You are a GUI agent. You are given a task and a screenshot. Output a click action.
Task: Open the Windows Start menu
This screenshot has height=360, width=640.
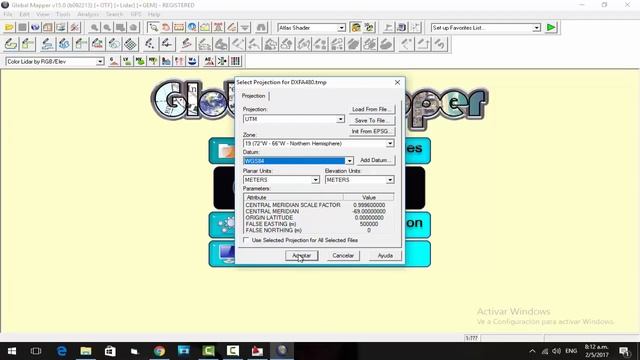pos(12,351)
